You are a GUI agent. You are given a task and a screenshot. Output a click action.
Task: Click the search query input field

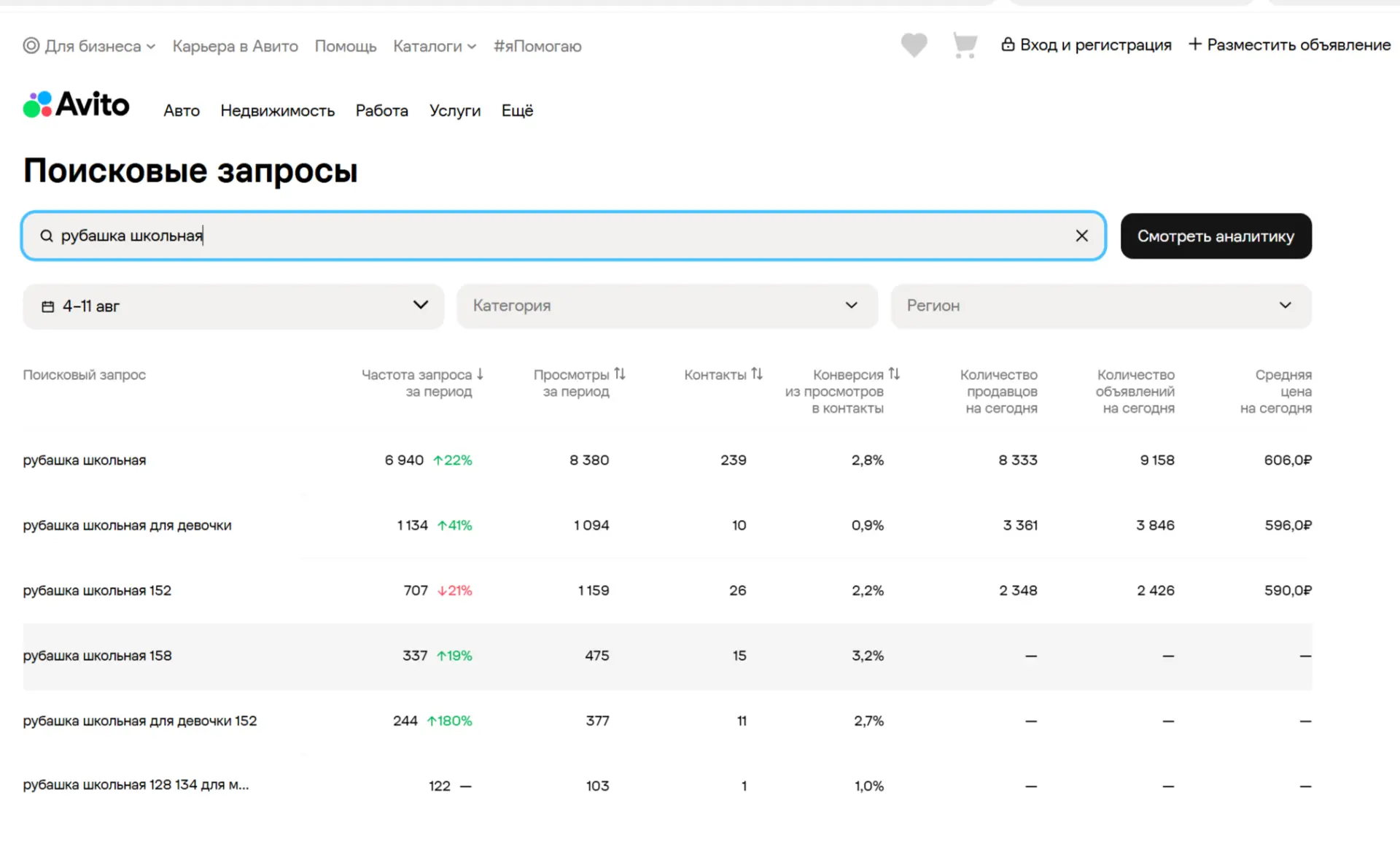click(564, 236)
